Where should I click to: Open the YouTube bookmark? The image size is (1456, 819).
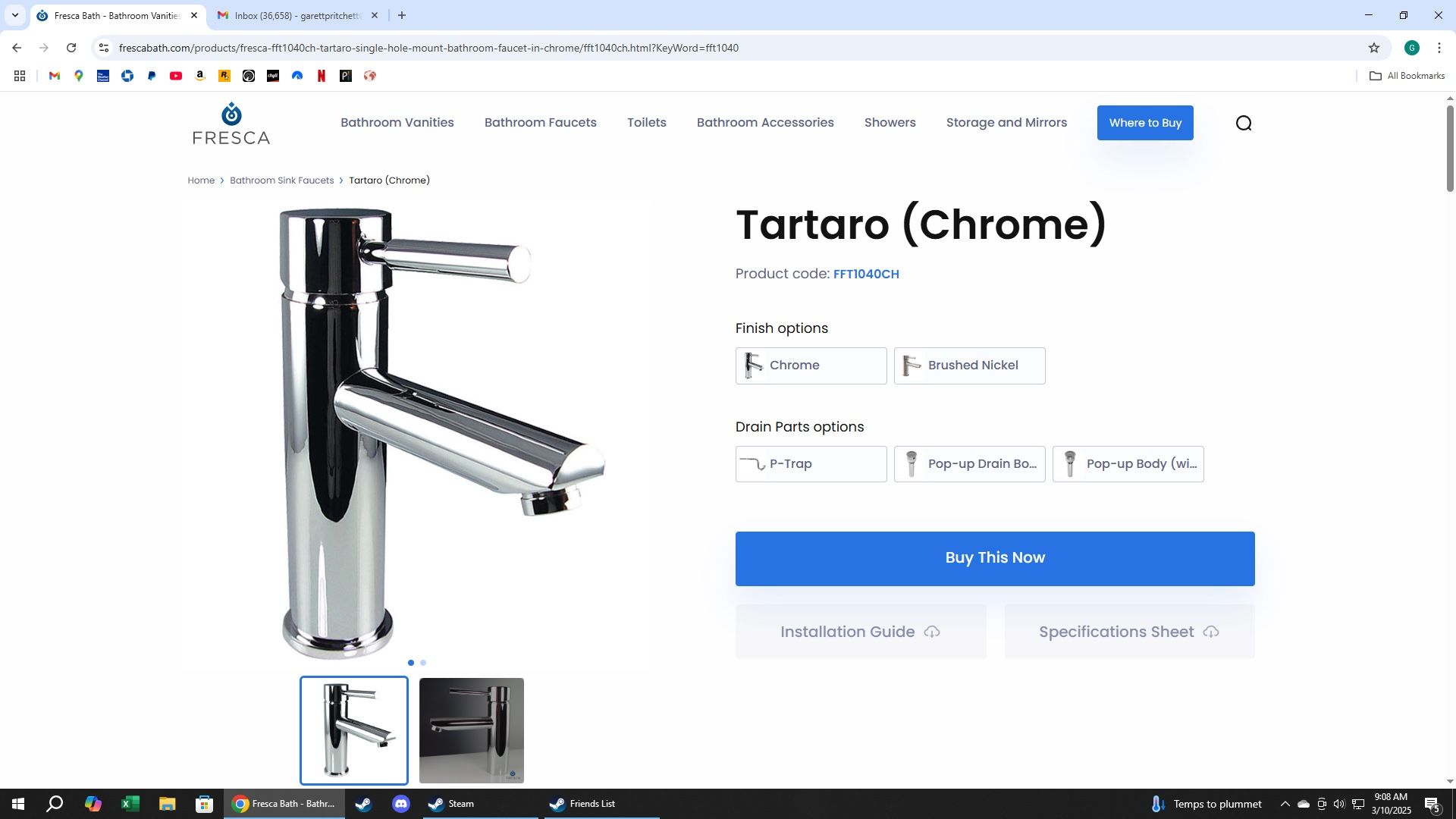coord(176,76)
